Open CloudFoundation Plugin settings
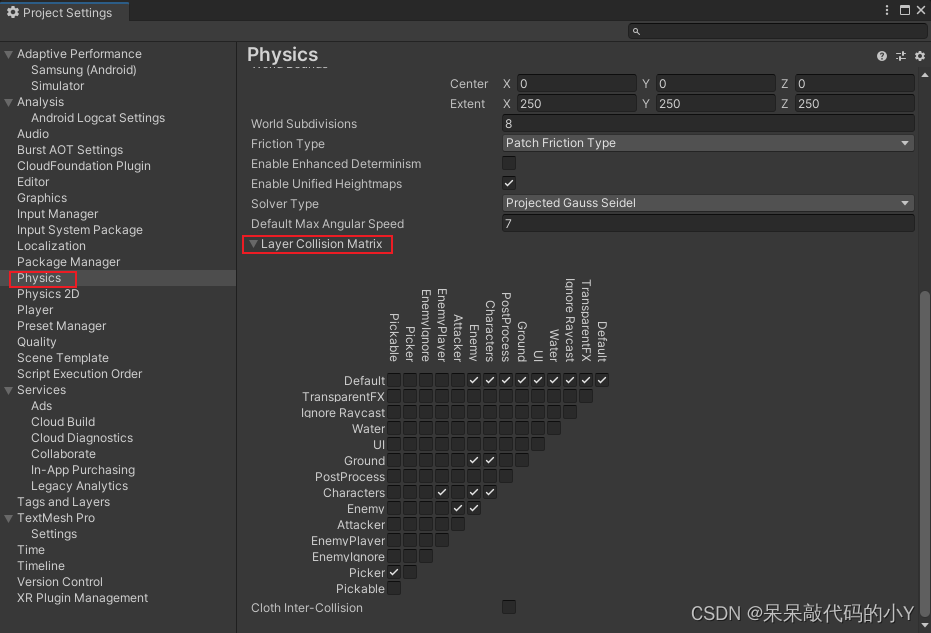The width and height of the screenshot is (931, 633). [84, 166]
